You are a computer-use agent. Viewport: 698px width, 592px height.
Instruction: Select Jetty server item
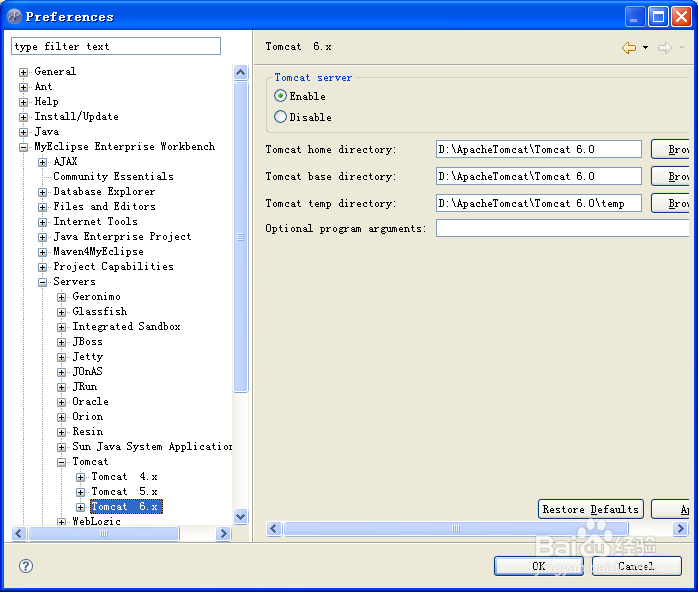[88, 357]
